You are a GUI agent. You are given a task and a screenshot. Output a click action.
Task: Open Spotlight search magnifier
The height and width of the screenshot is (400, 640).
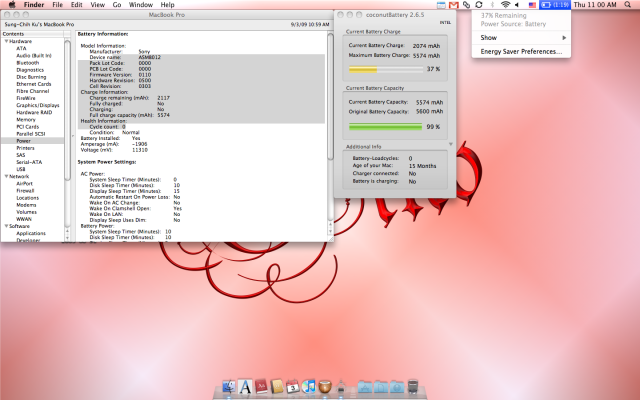[x=628, y=5]
